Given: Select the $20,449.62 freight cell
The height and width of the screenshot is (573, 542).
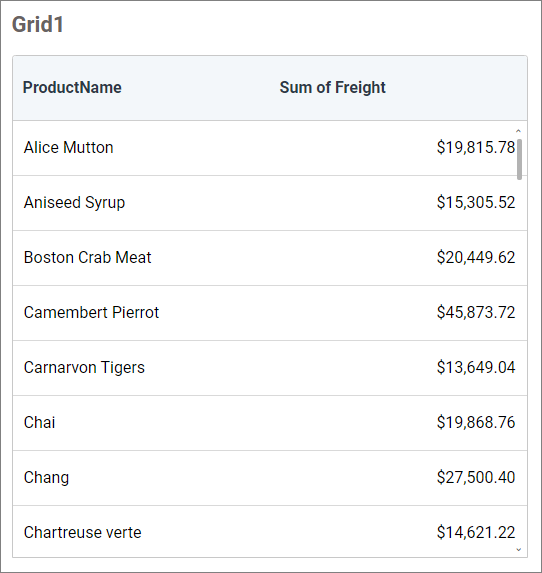Looking at the screenshot, I should click(x=476, y=258).
